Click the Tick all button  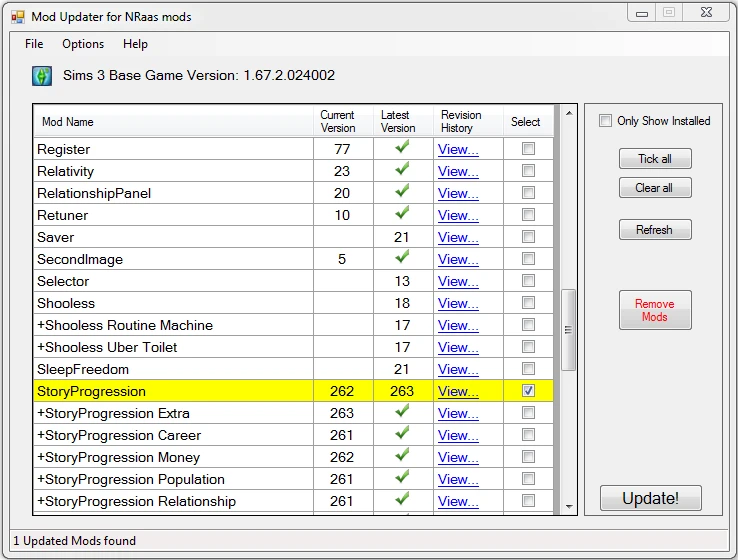pyautogui.click(x=655, y=159)
